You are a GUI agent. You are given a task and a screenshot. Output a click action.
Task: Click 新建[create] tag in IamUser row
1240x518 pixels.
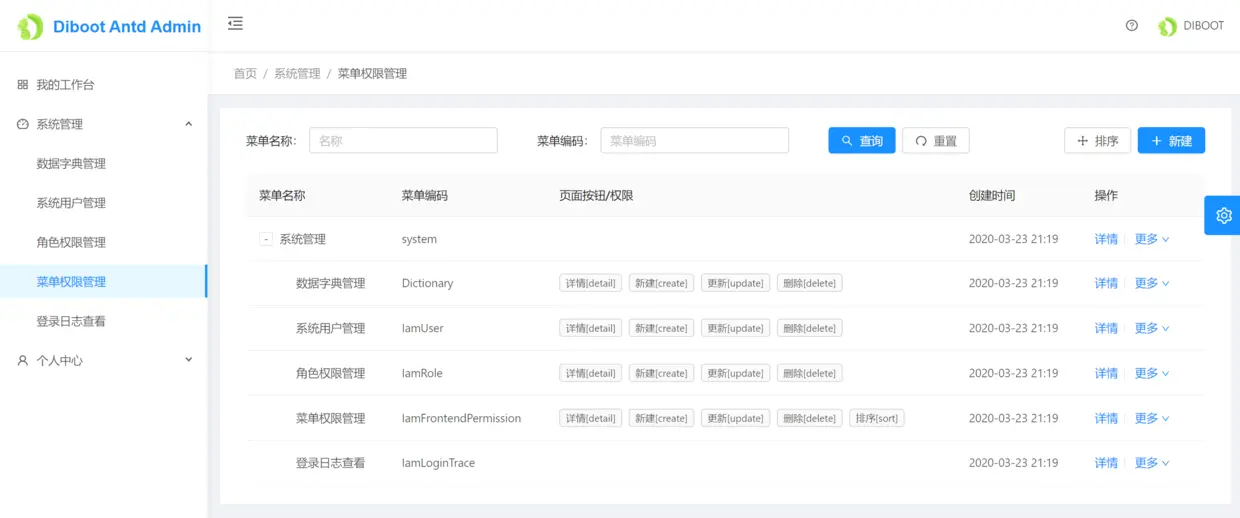coord(661,328)
